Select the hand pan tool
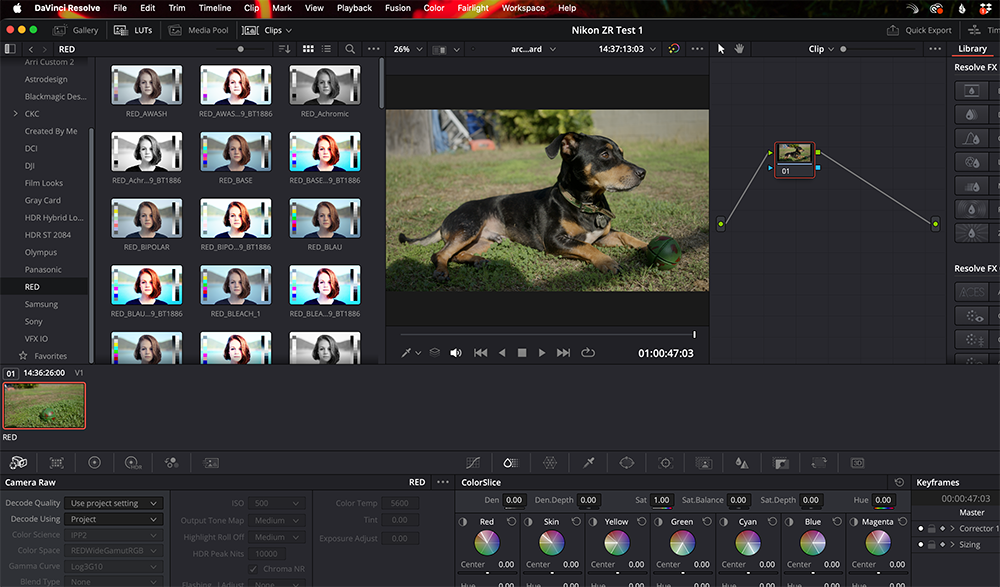This screenshot has width=1000, height=587. (739, 49)
